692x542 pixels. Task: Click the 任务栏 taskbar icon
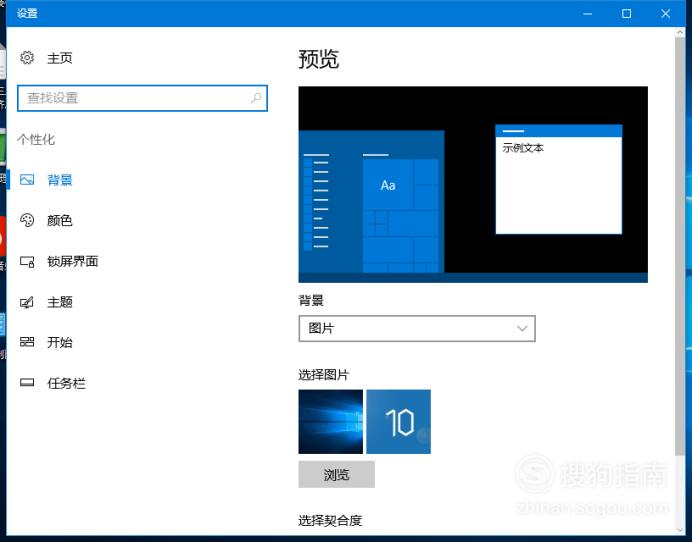[27, 383]
